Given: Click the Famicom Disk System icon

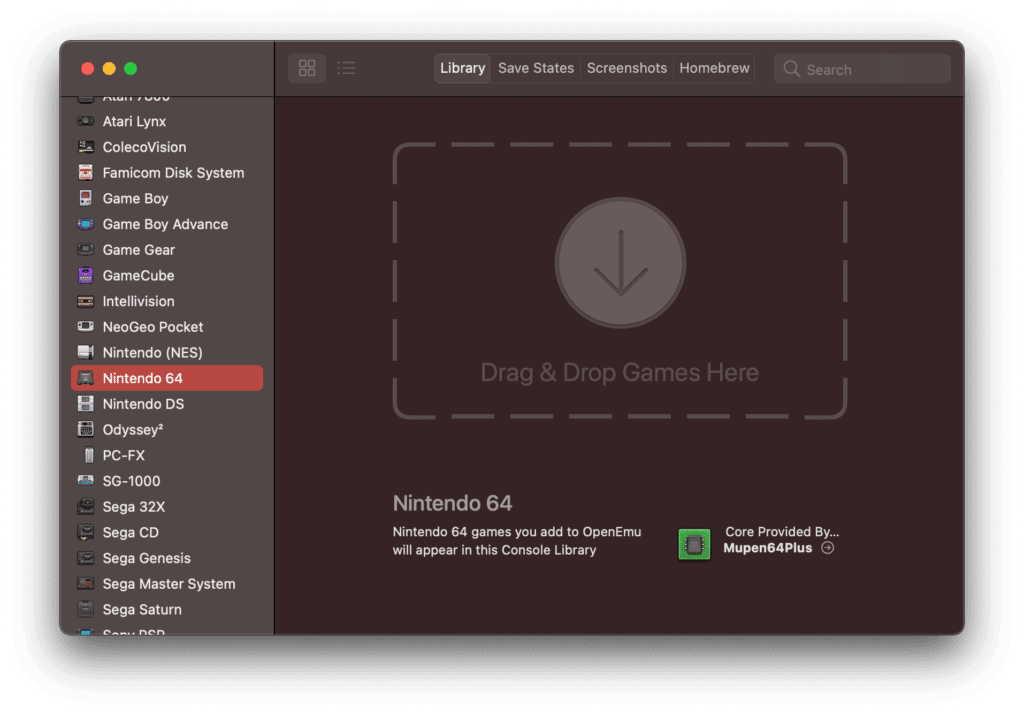Looking at the screenshot, I should [x=86, y=173].
